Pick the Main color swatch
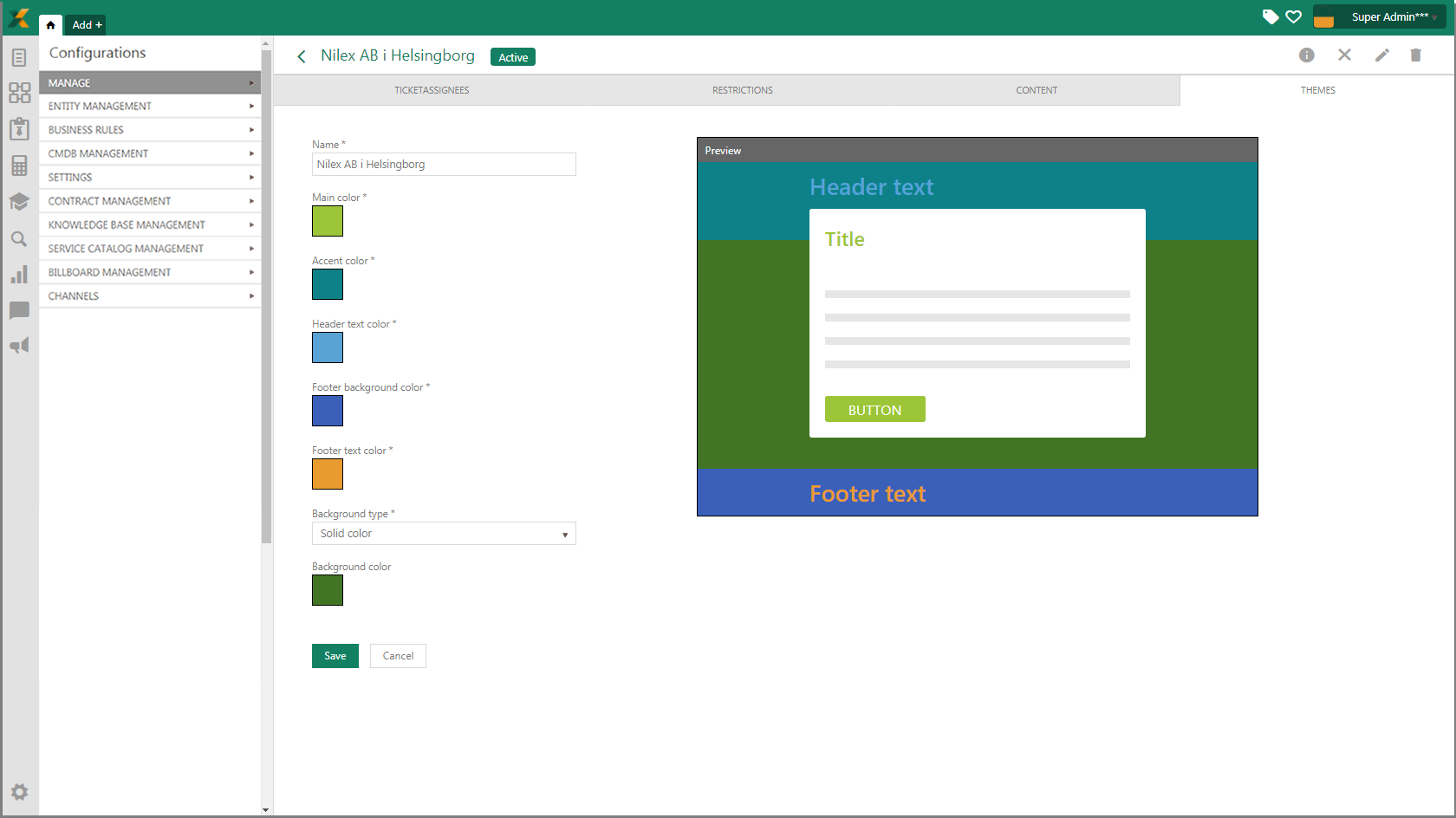 pyautogui.click(x=328, y=221)
